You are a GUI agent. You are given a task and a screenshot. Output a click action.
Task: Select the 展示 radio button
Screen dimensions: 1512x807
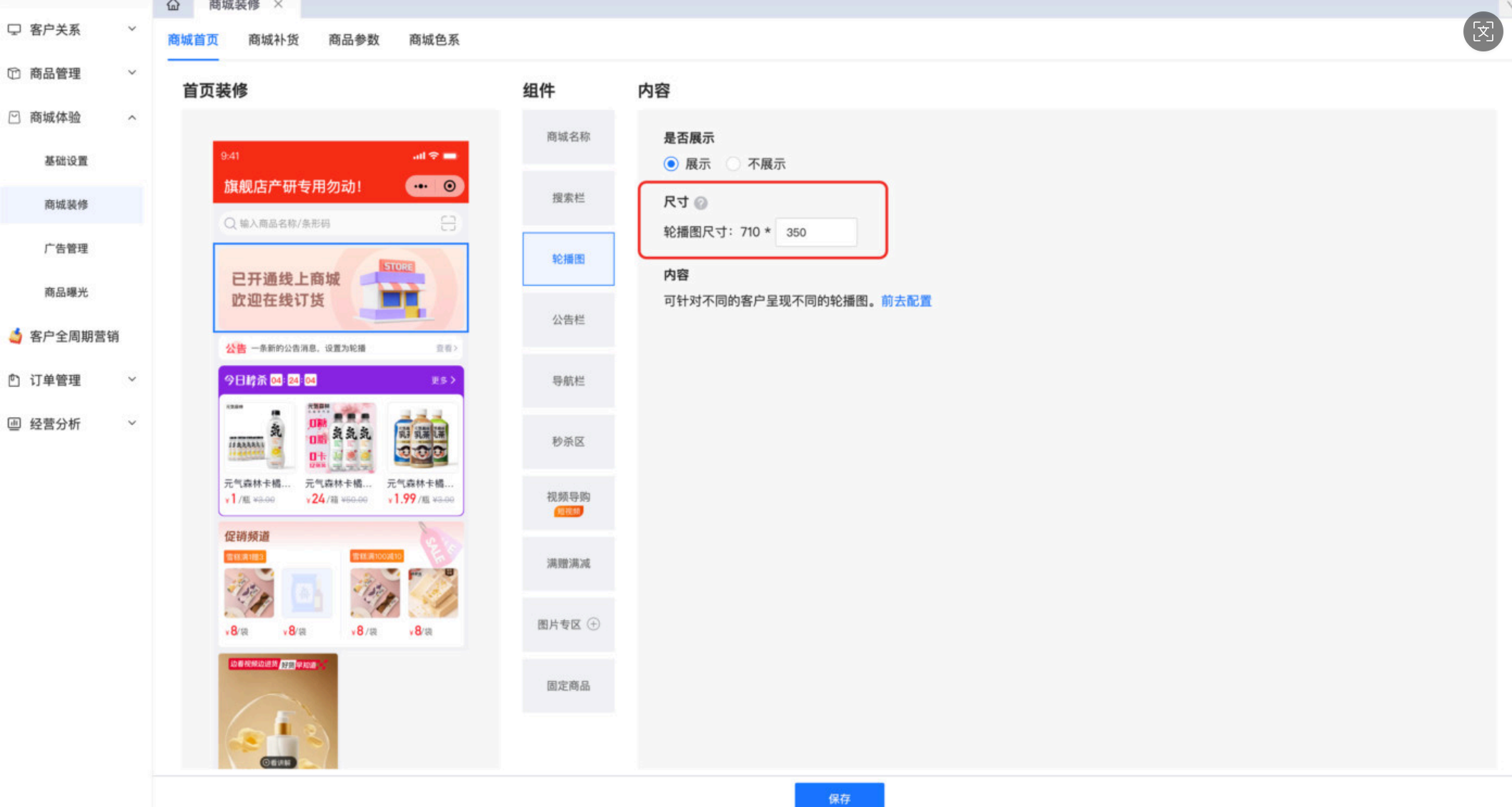click(671, 164)
